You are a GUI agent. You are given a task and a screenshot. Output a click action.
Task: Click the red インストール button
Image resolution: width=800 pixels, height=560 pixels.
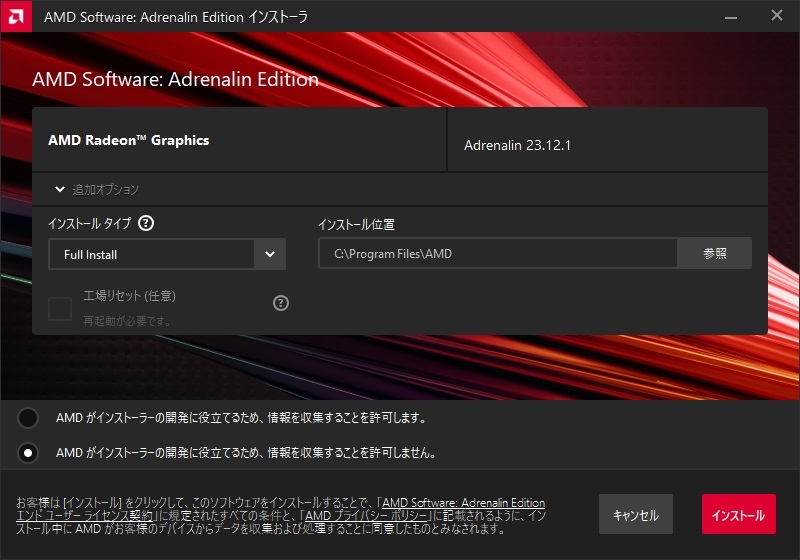pyautogui.click(x=739, y=514)
